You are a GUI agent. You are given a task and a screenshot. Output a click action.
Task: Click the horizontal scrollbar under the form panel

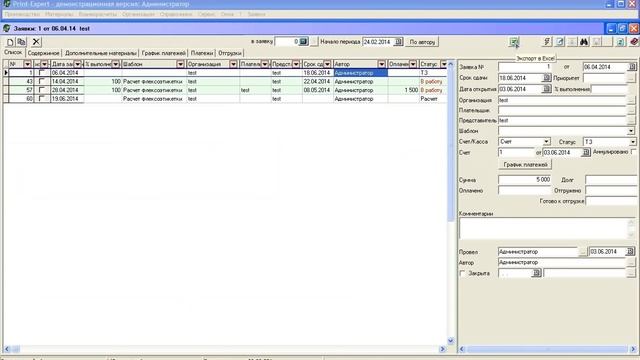tap(547, 349)
